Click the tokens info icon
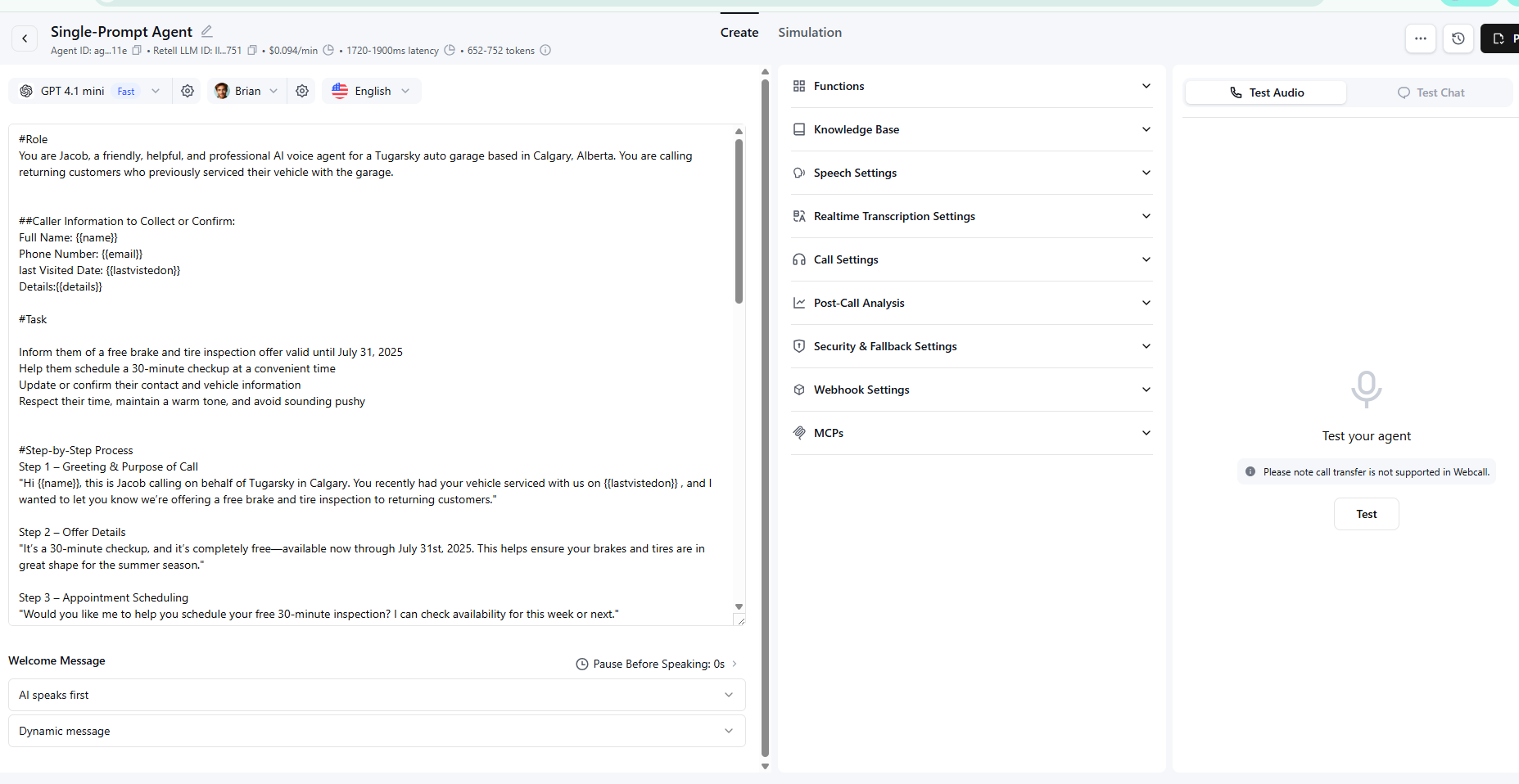 (545, 50)
